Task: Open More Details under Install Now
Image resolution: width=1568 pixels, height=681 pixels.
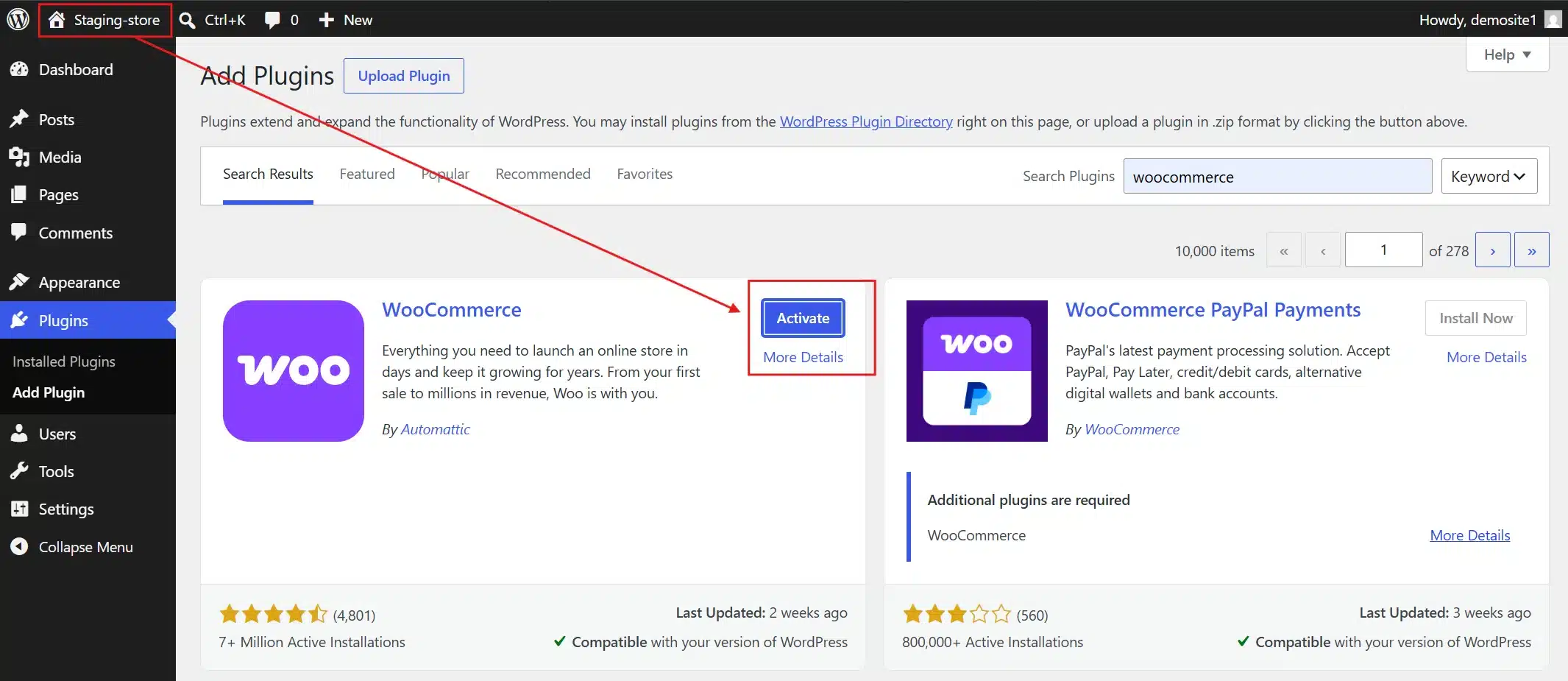Action: tap(1486, 357)
